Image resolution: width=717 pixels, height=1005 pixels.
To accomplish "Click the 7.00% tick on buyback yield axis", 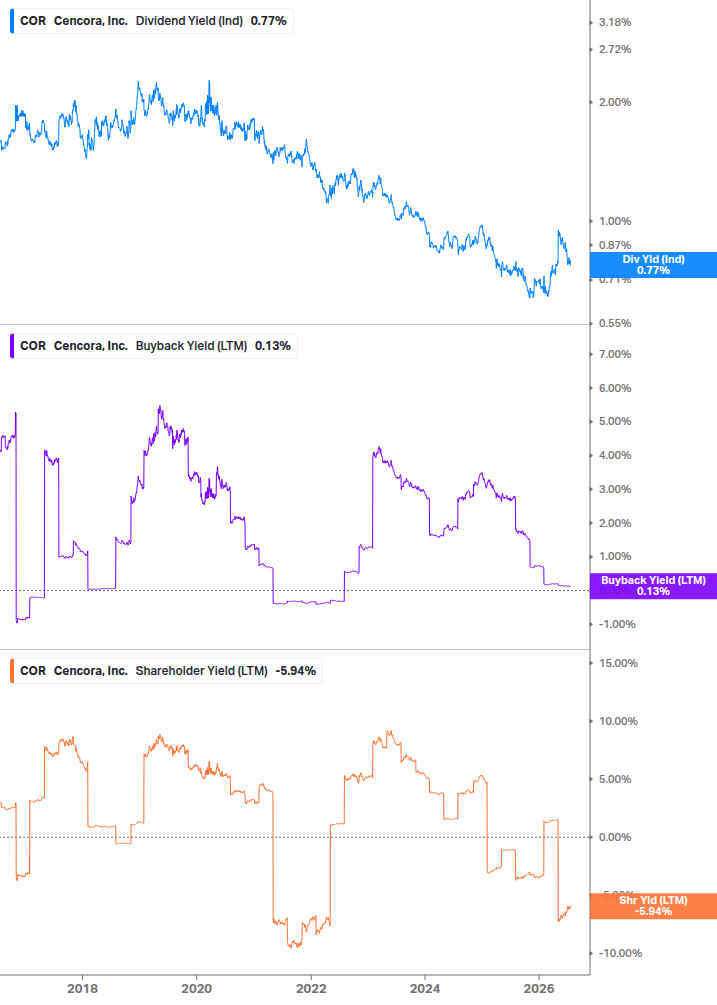I will click(x=614, y=354).
